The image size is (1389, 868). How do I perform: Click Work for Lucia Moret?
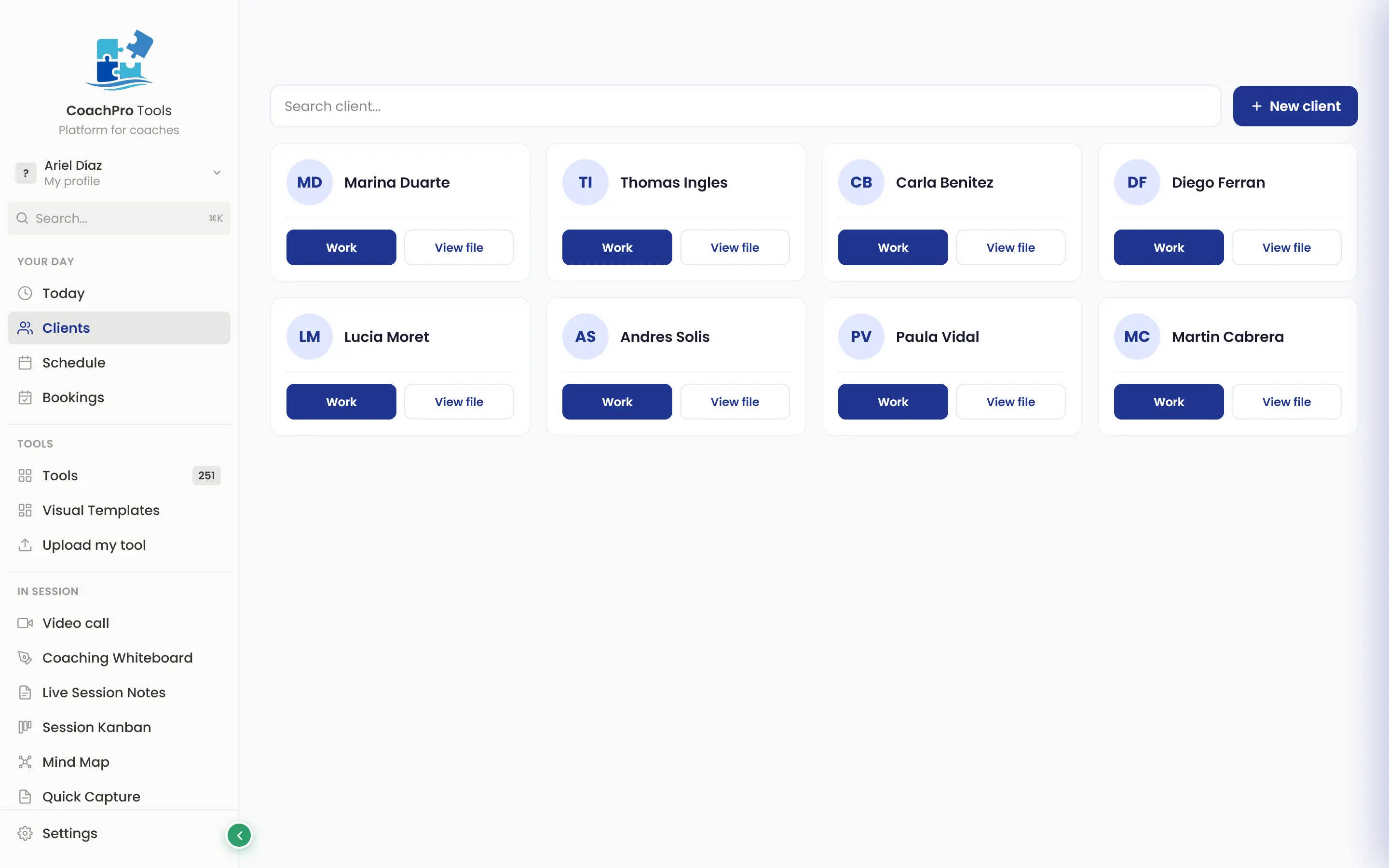coord(341,402)
